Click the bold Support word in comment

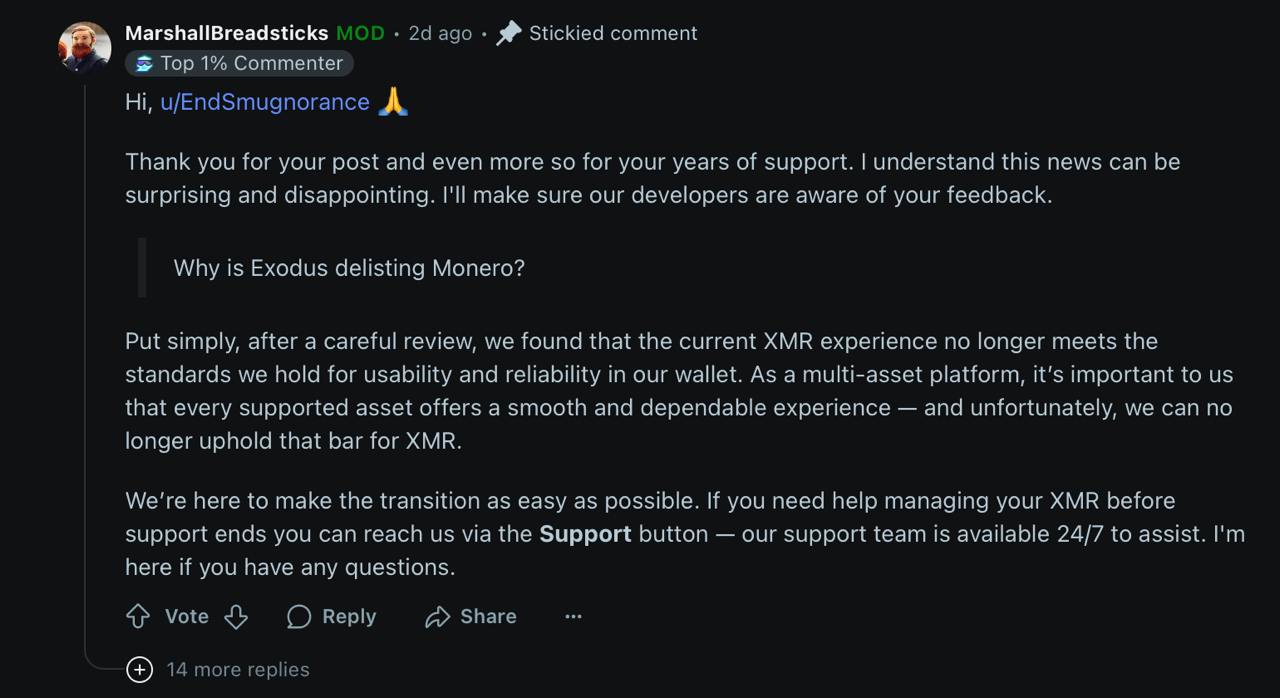pyautogui.click(x=585, y=534)
